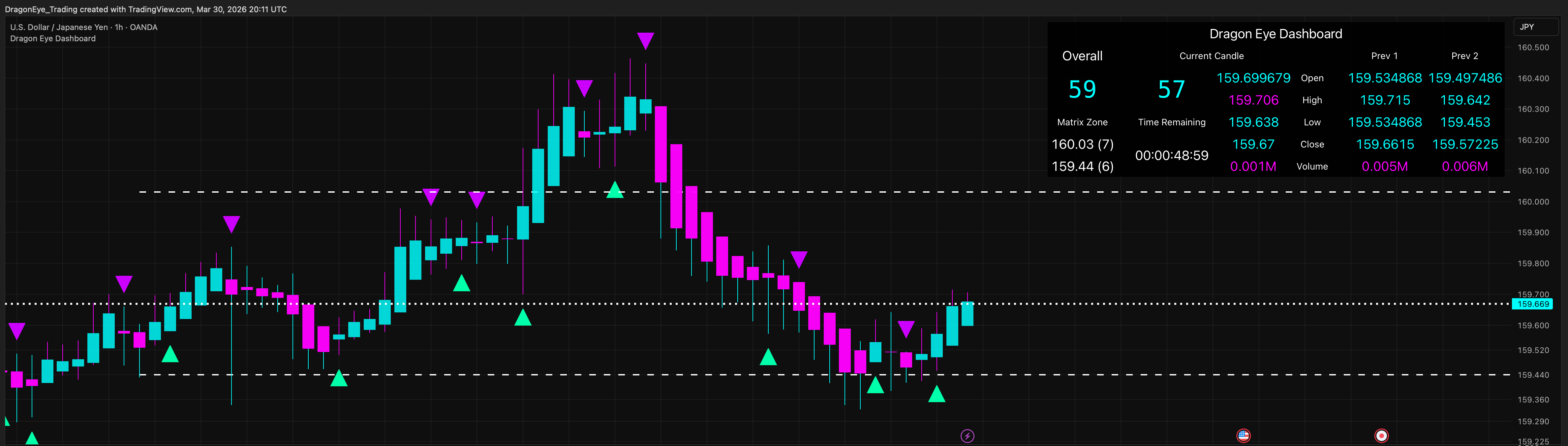This screenshot has height=446, width=1568.
Task: Select Prev 2 high value 159.642
Action: point(1465,100)
